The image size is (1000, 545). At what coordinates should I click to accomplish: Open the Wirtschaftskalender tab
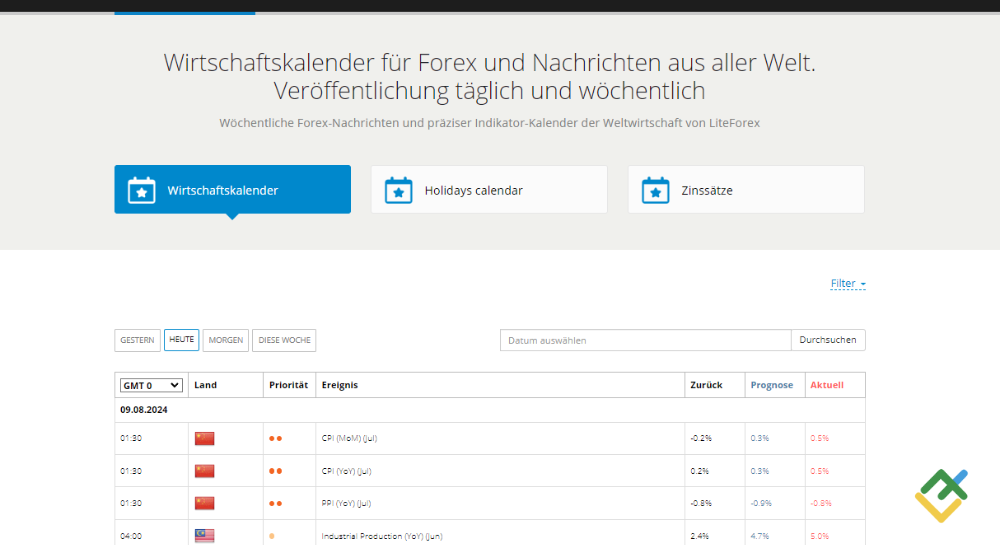[x=232, y=189]
